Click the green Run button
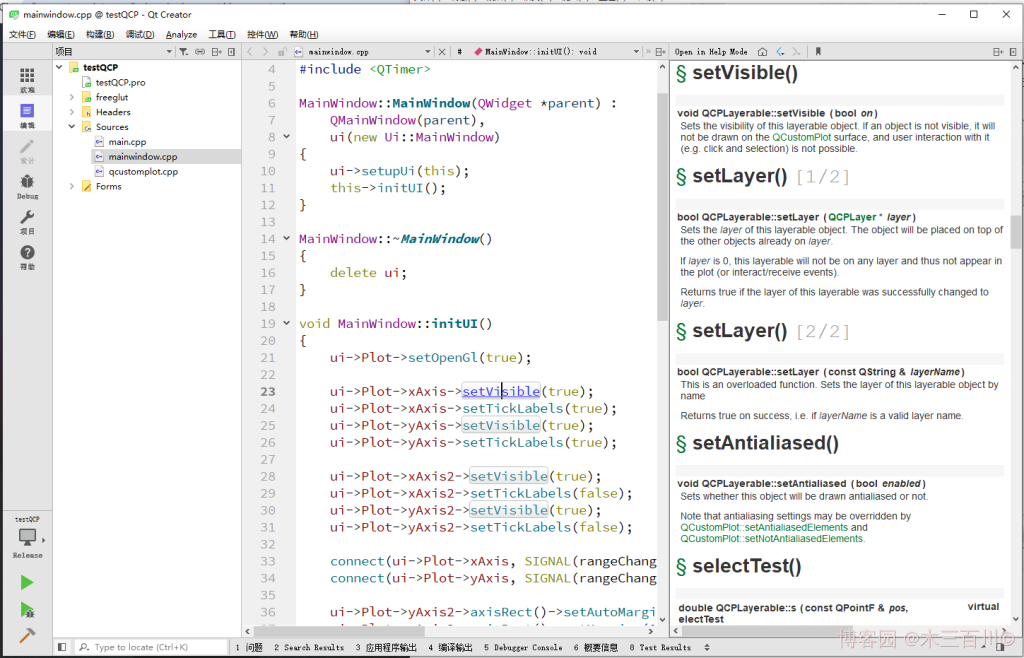 [27, 582]
